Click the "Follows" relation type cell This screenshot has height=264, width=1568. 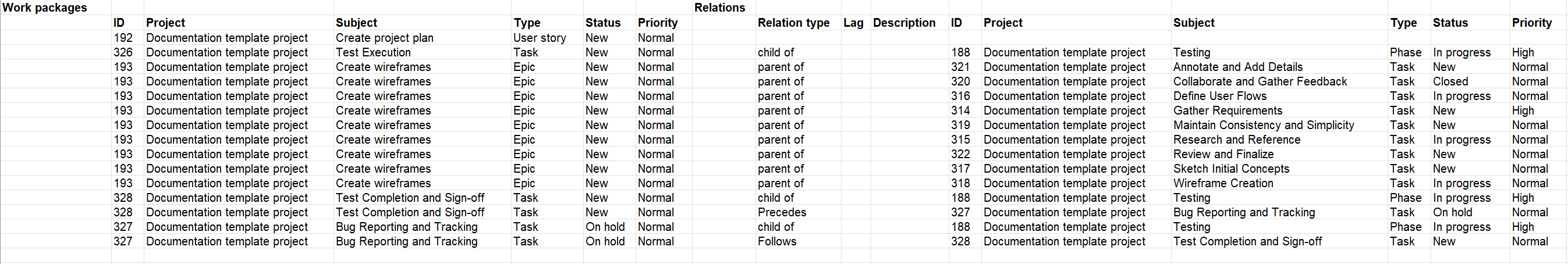(x=776, y=241)
